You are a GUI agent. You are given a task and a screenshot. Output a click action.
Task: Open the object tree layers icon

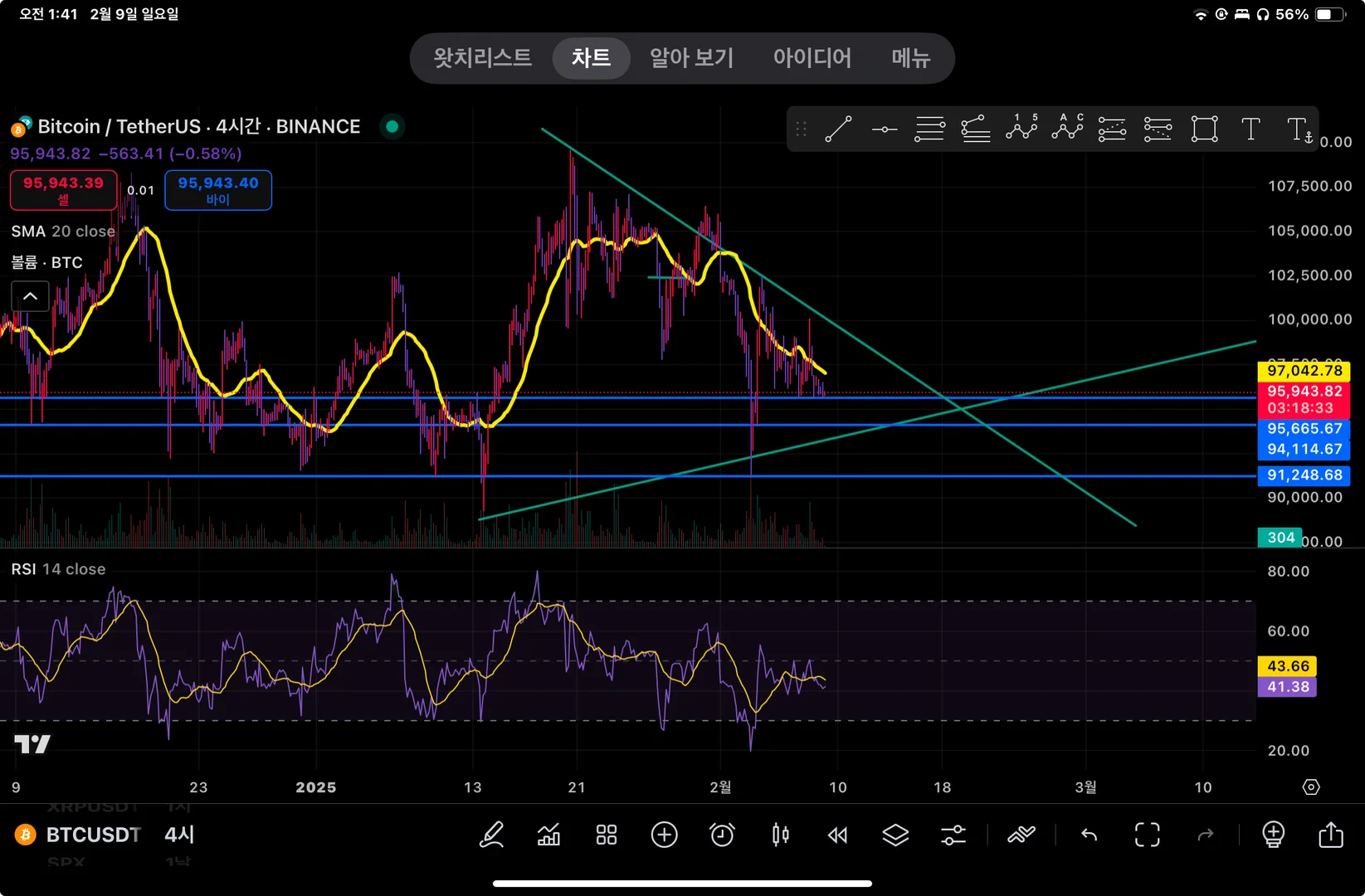895,835
